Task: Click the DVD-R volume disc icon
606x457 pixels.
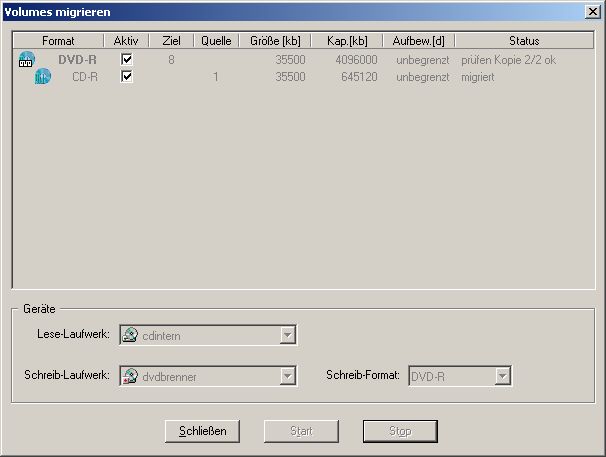Action: tap(27, 60)
